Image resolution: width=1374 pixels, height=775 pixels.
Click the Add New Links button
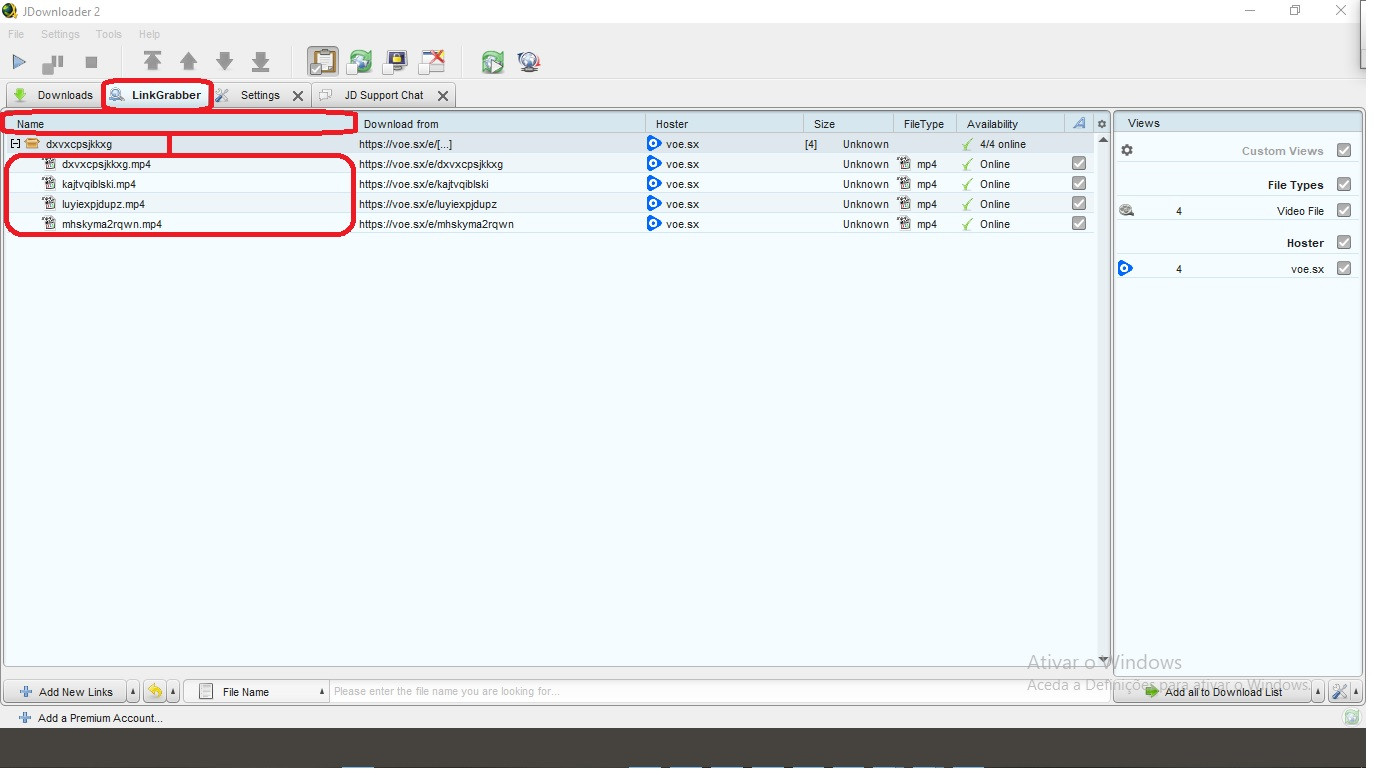pos(66,691)
